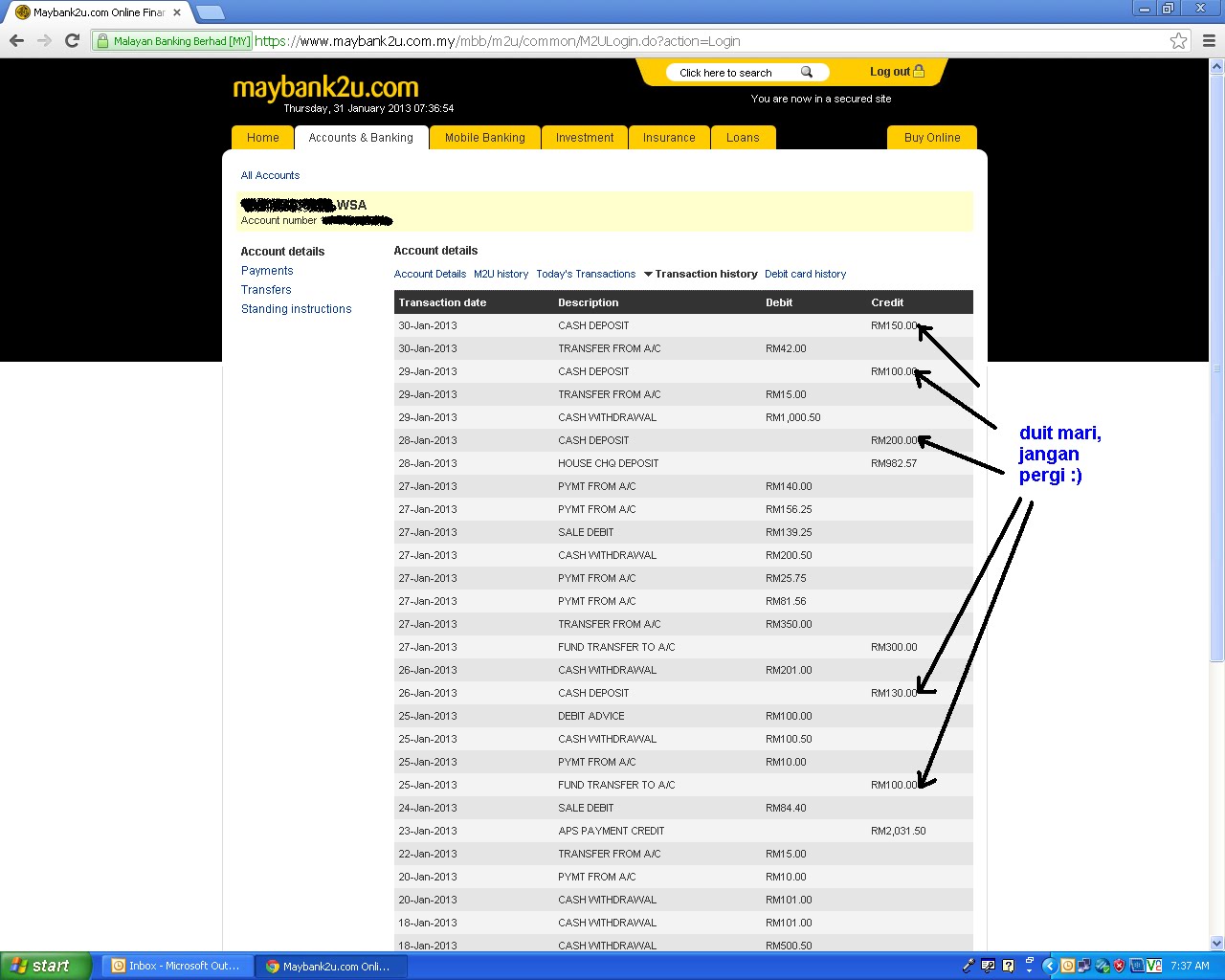Screen dimensions: 1225x980
Task: Click the language bar help icon
Action: (x=1008, y=966)
